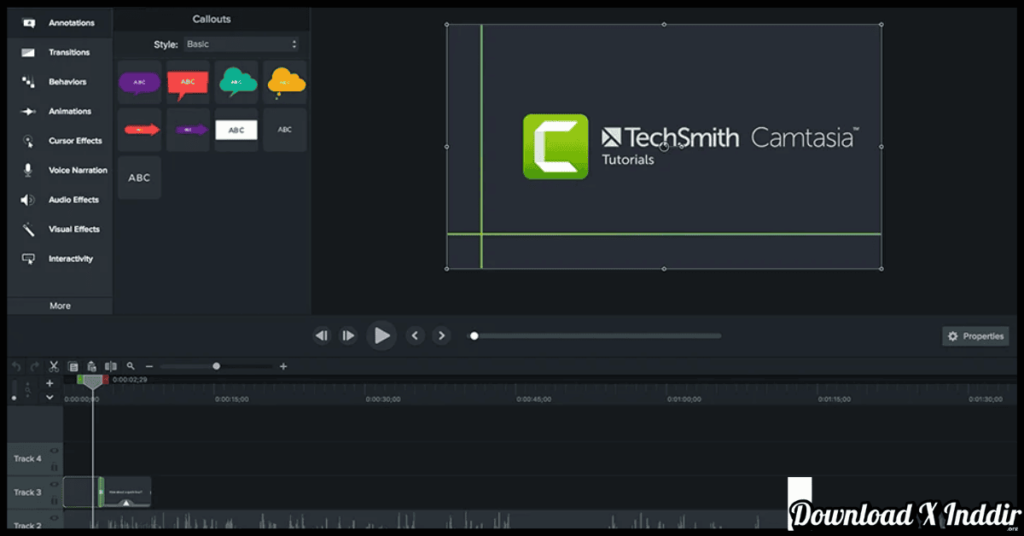Click the Interactivity icon
Image resolution: width=1024 pixels, height=536 pixels.
pos(28,259)
